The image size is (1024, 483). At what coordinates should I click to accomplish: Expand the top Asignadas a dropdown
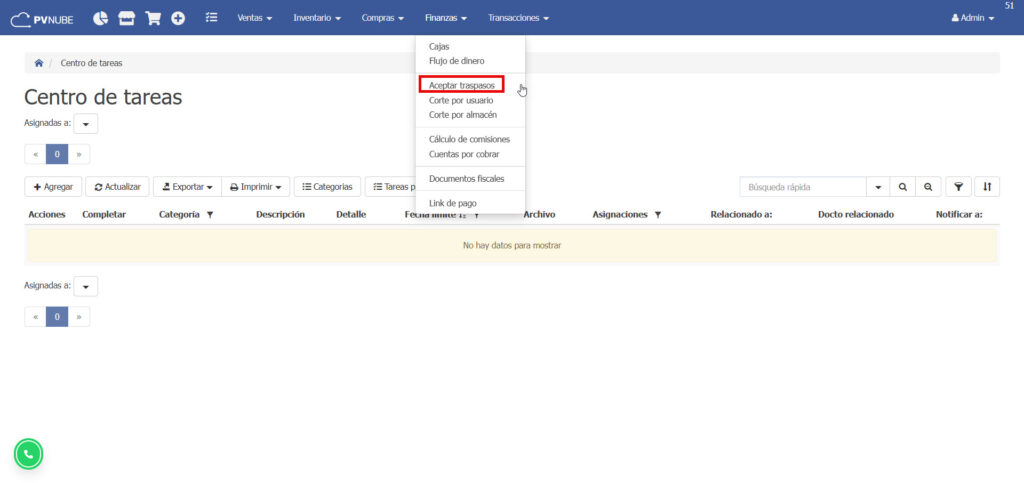point(86,124)
